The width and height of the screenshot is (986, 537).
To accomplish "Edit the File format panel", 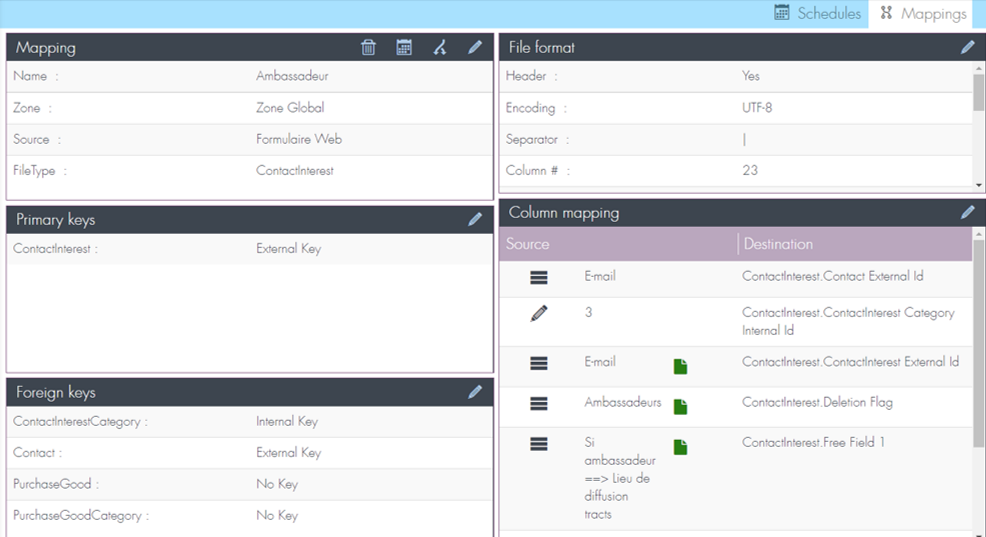I will coord(967,47).
